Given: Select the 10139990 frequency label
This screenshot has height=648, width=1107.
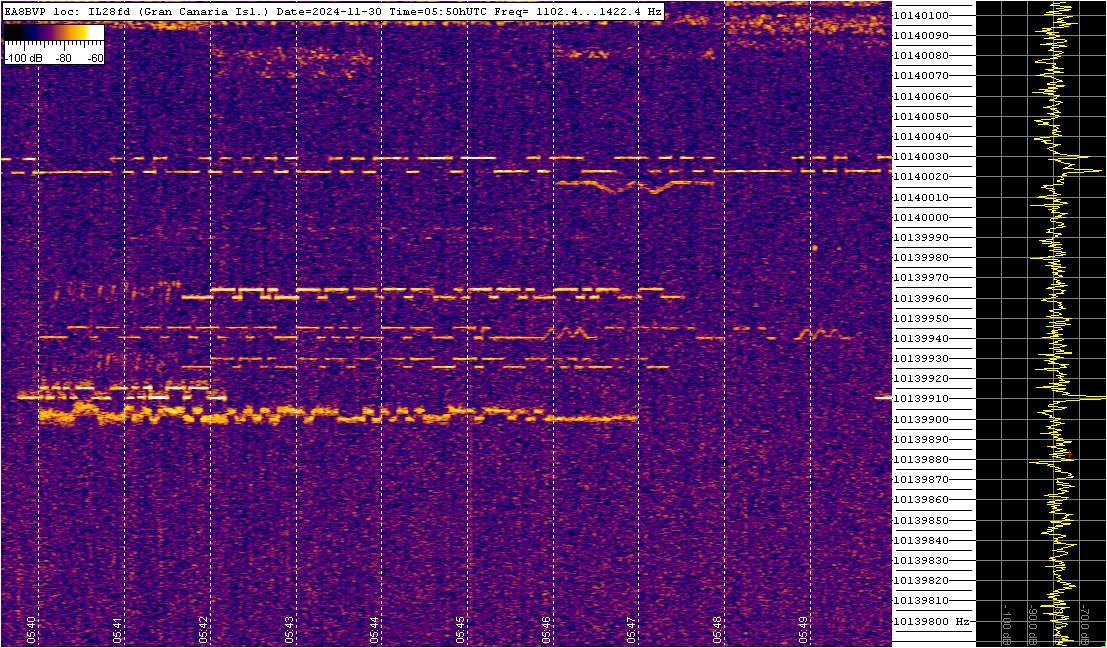Looking at the screenshot, I should pos(921,237).
